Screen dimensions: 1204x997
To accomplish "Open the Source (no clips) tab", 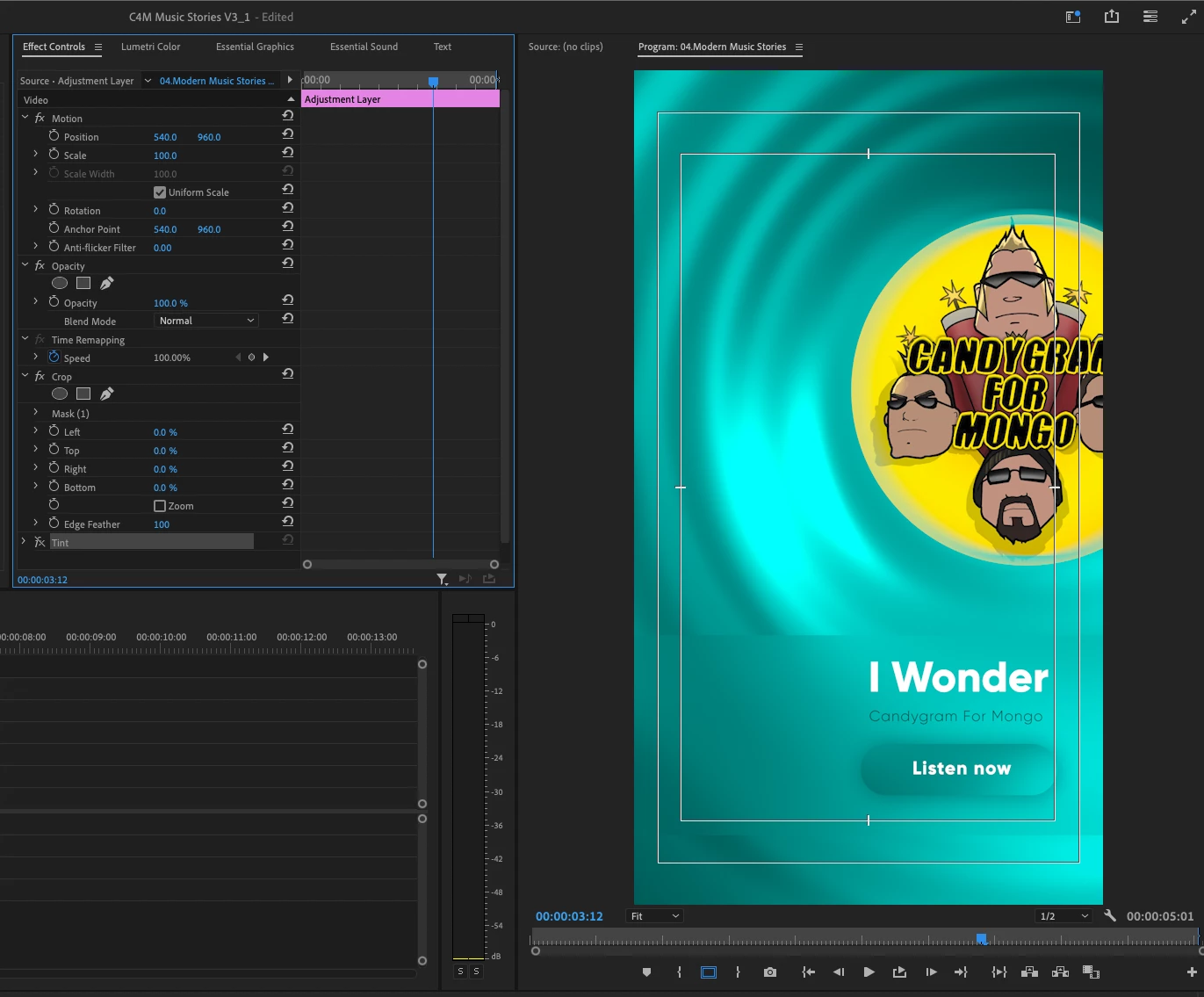I will coord(566,47).
